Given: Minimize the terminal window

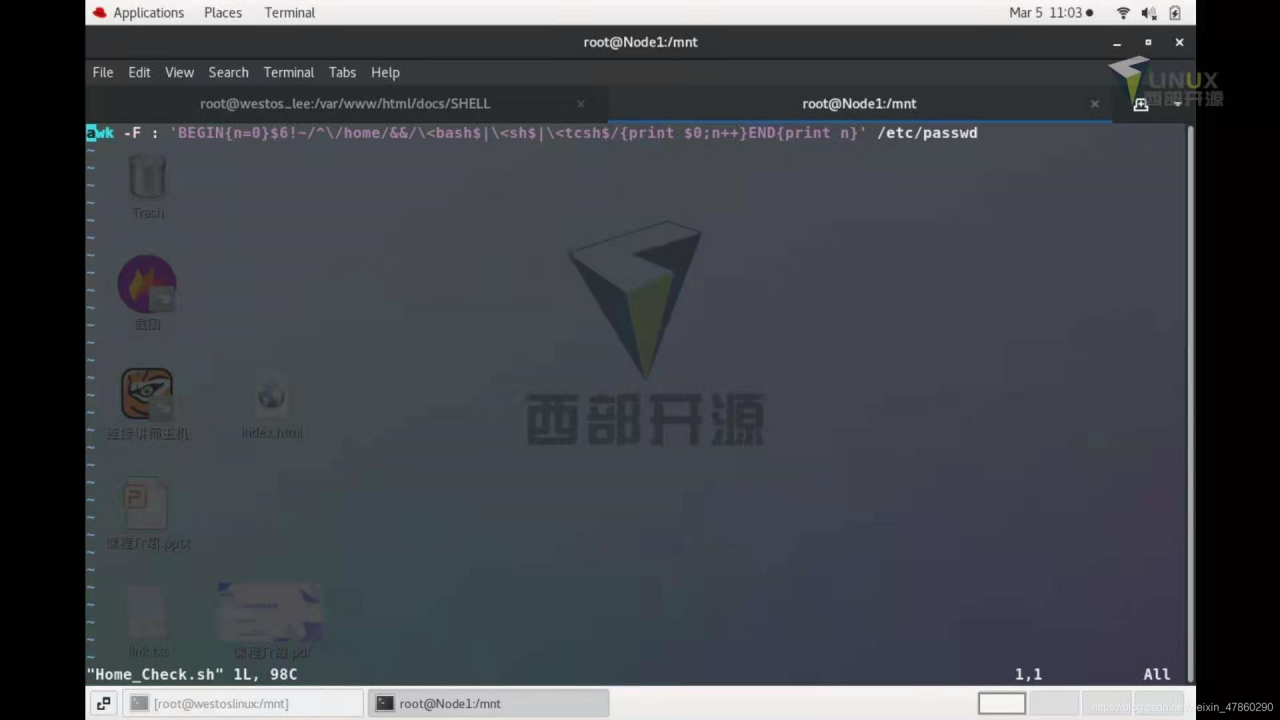Looking at the screenshot, I should pyautogui.click(x=1117, y=42).
